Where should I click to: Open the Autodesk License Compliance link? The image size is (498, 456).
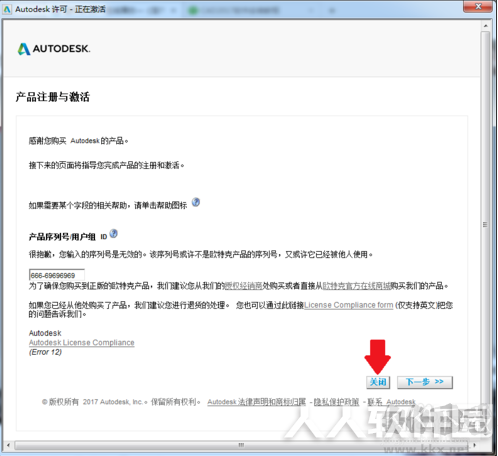82,343
